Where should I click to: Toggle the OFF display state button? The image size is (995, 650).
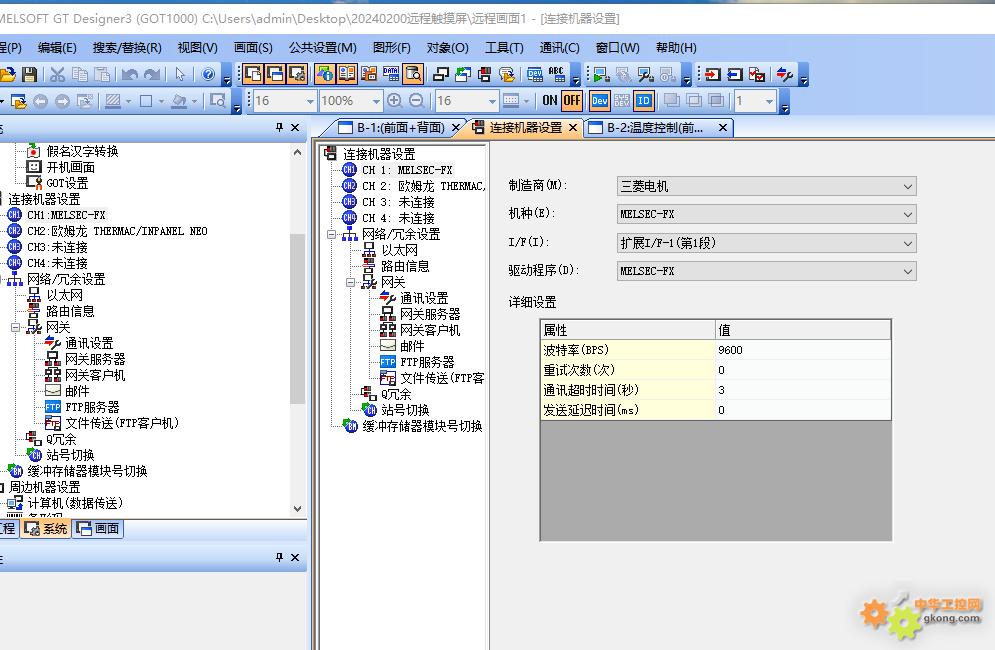point(572,100)
